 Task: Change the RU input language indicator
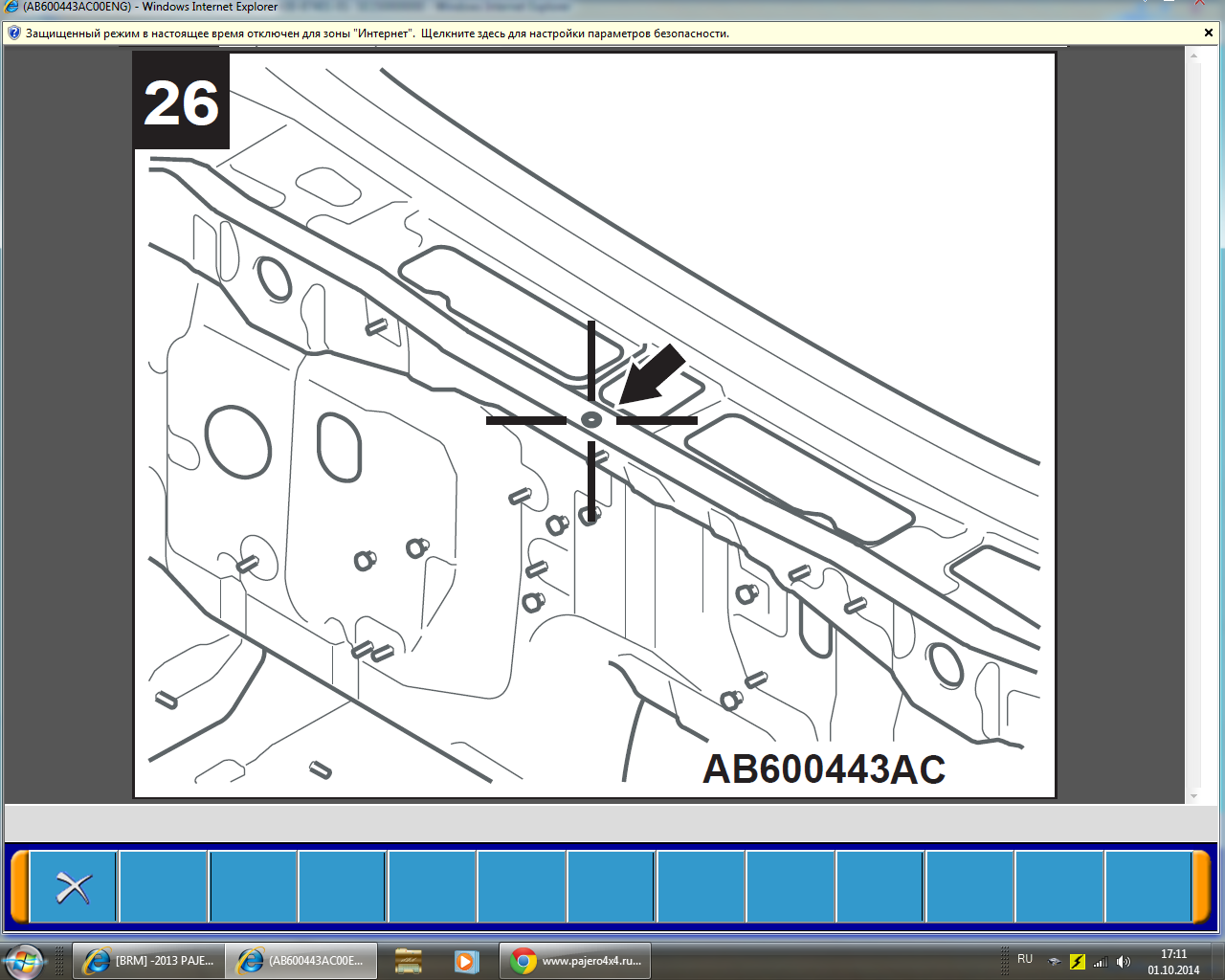pos(1025,959)
